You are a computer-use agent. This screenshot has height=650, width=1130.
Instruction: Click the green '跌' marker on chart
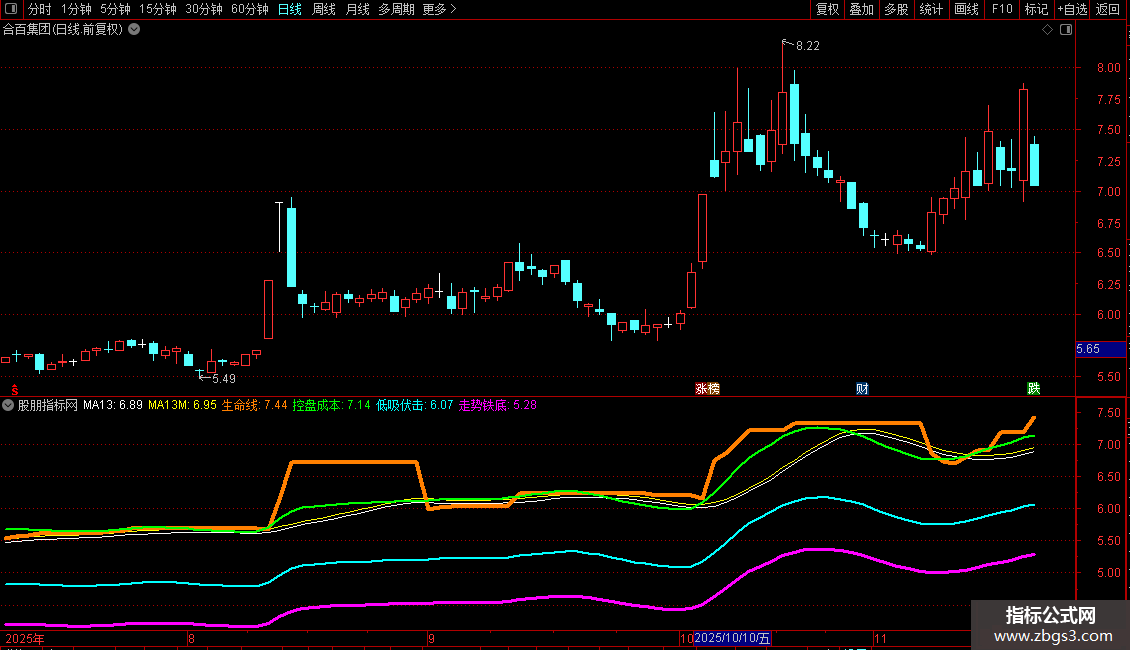[1033, 388]
